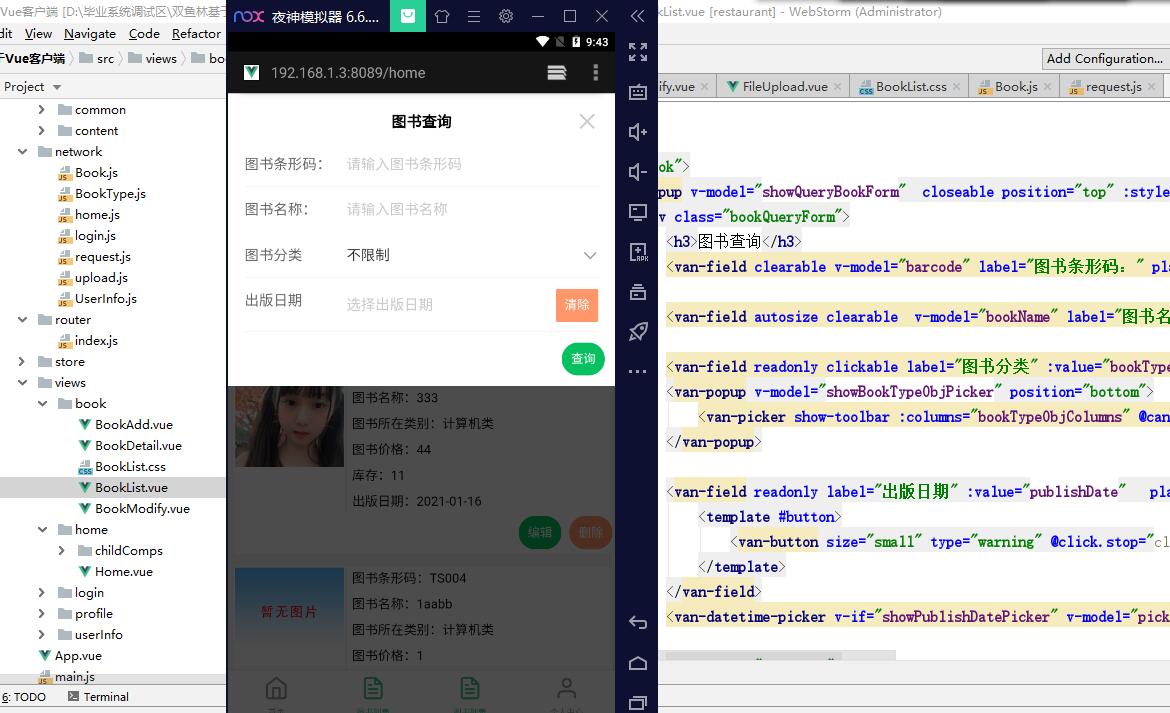This screenshot has height=713, width=1170.
Task: Open Nox hamburger menu icon
Action: click(474, 16)
